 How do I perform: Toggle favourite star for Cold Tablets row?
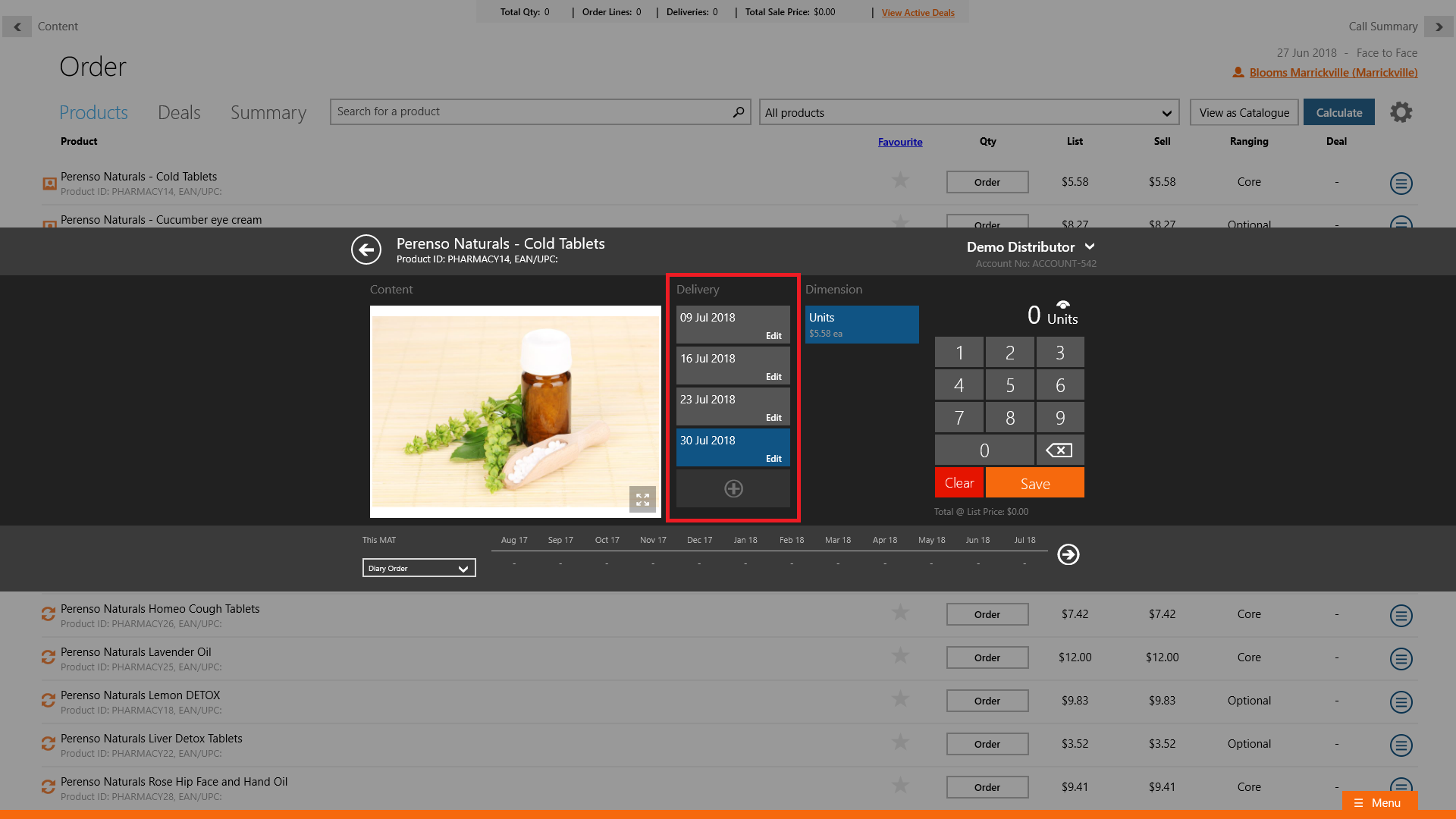point(900,180)
